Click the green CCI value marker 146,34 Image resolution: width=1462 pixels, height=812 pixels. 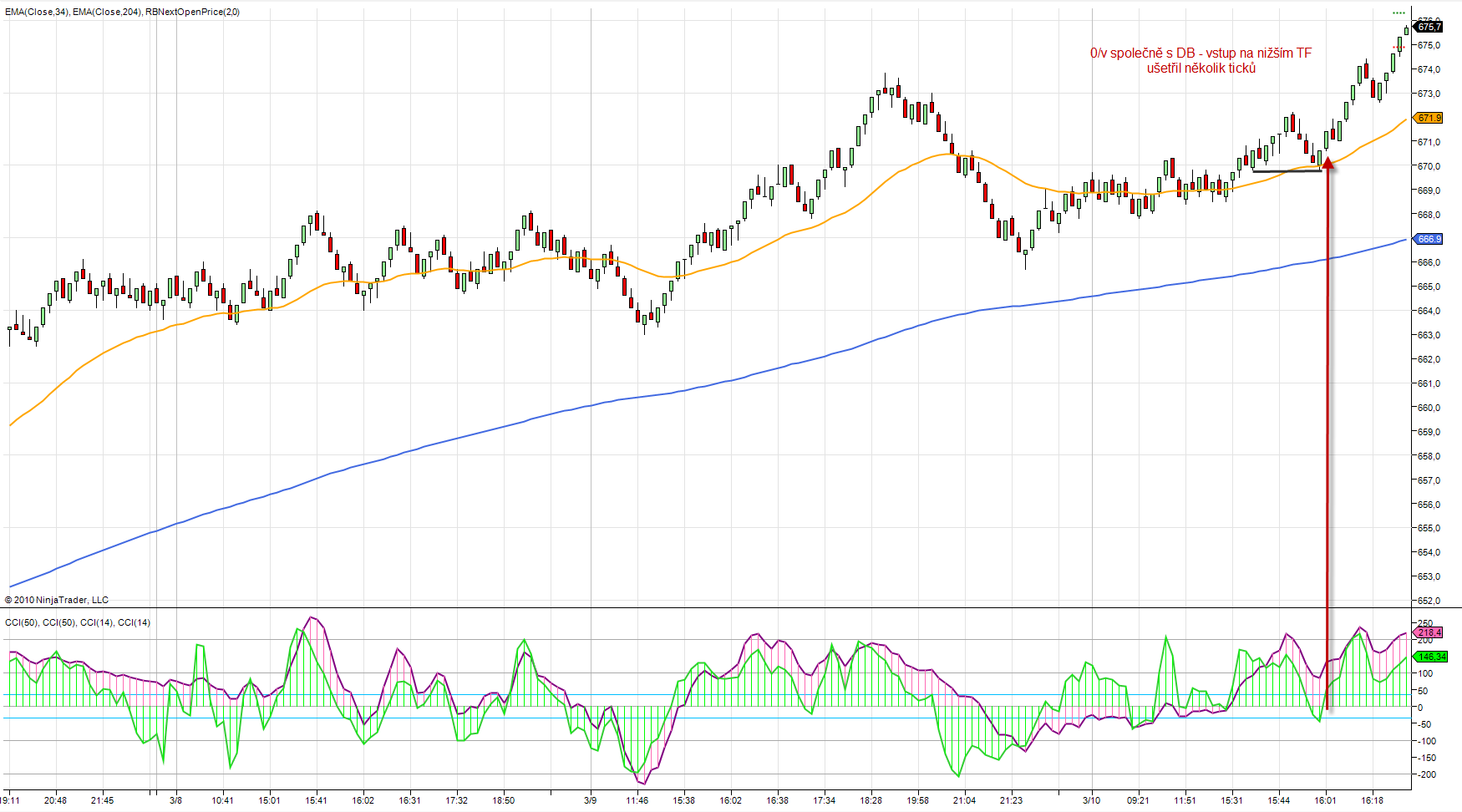pyautogui.click(x=1429, y=657)
